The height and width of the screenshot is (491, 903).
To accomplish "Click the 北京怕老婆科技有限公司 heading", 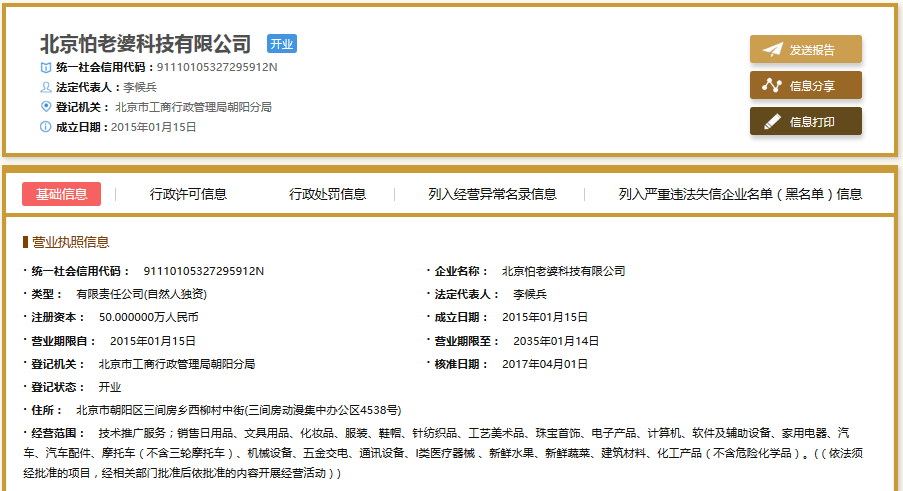I will tap(146, 44).
